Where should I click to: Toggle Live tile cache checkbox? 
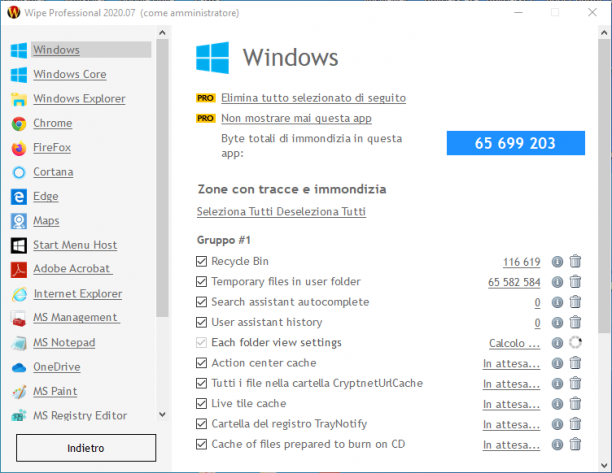point(201,403)
